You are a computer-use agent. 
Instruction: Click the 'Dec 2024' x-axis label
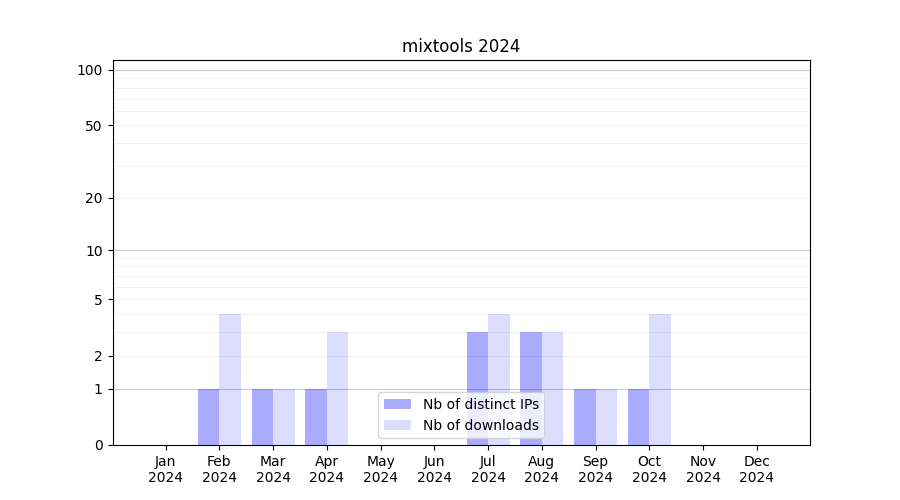click(x=757, y=469)
